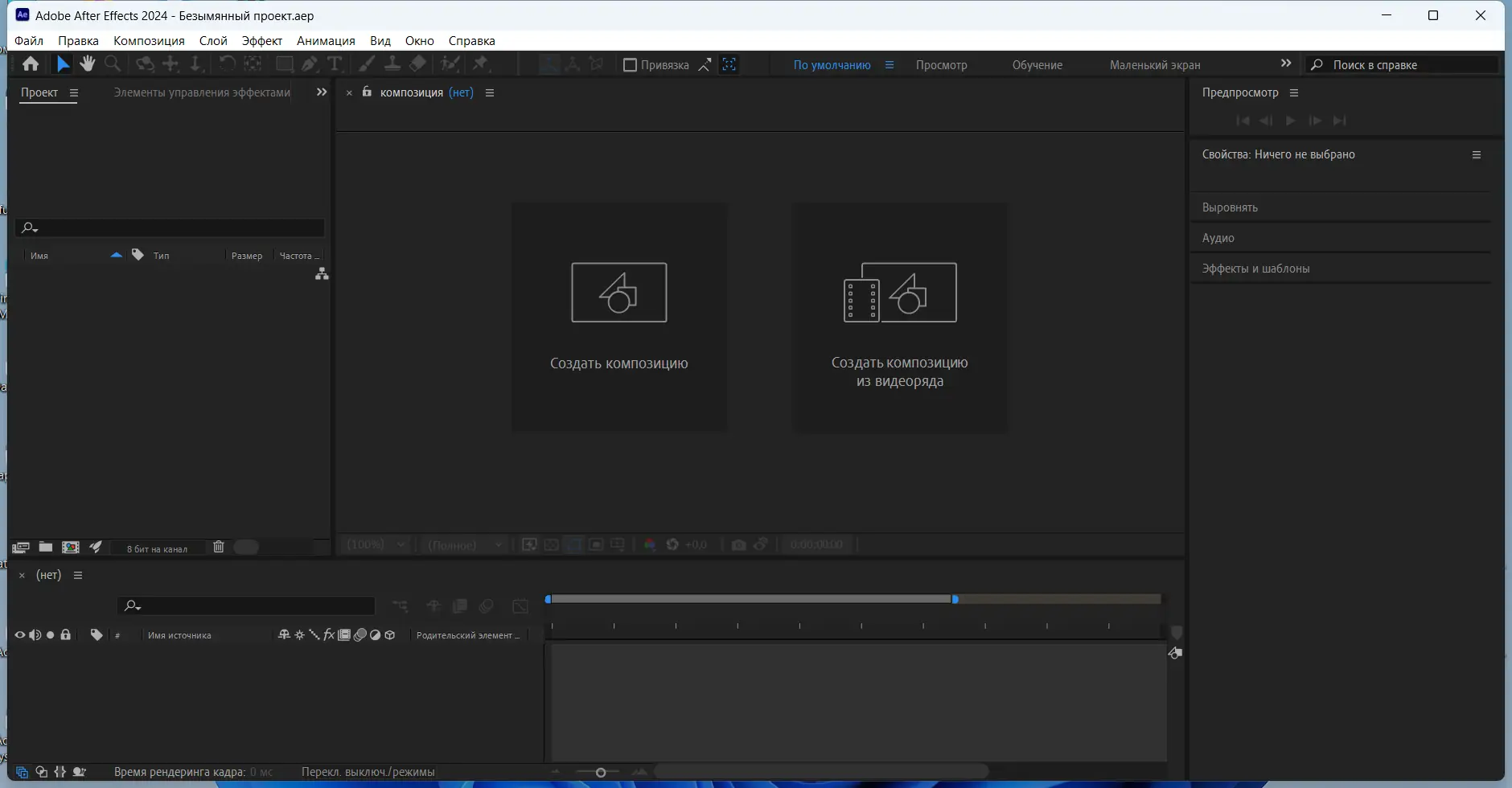
Task: Switch to the Обучение workspace
Action: (x=1037, y=65)
